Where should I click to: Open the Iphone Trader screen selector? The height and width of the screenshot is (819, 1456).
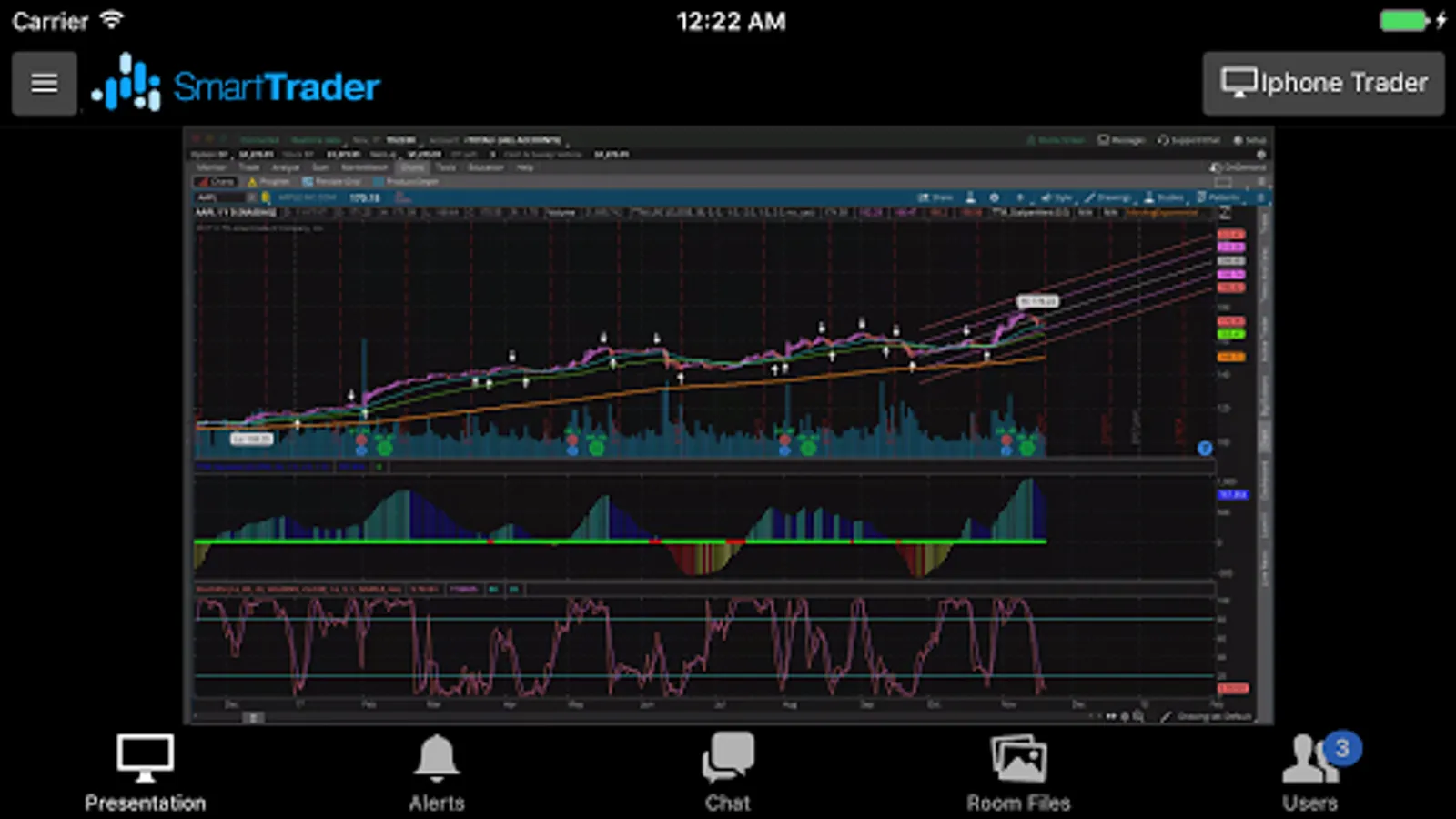1323,83
